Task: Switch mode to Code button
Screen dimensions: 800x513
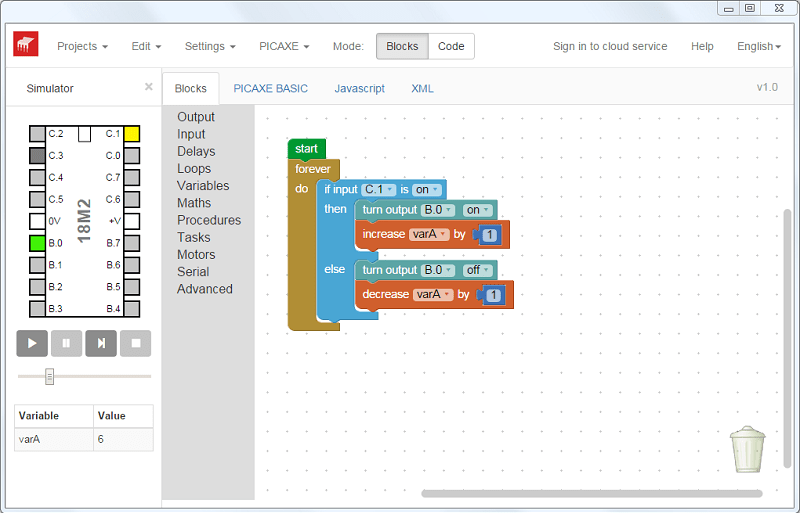Action: [x=451, y=46]
